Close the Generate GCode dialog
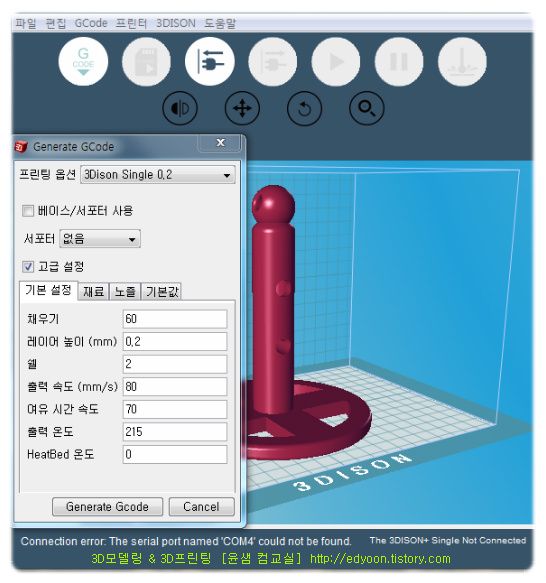The image size is (546, 583). [221, 143]
